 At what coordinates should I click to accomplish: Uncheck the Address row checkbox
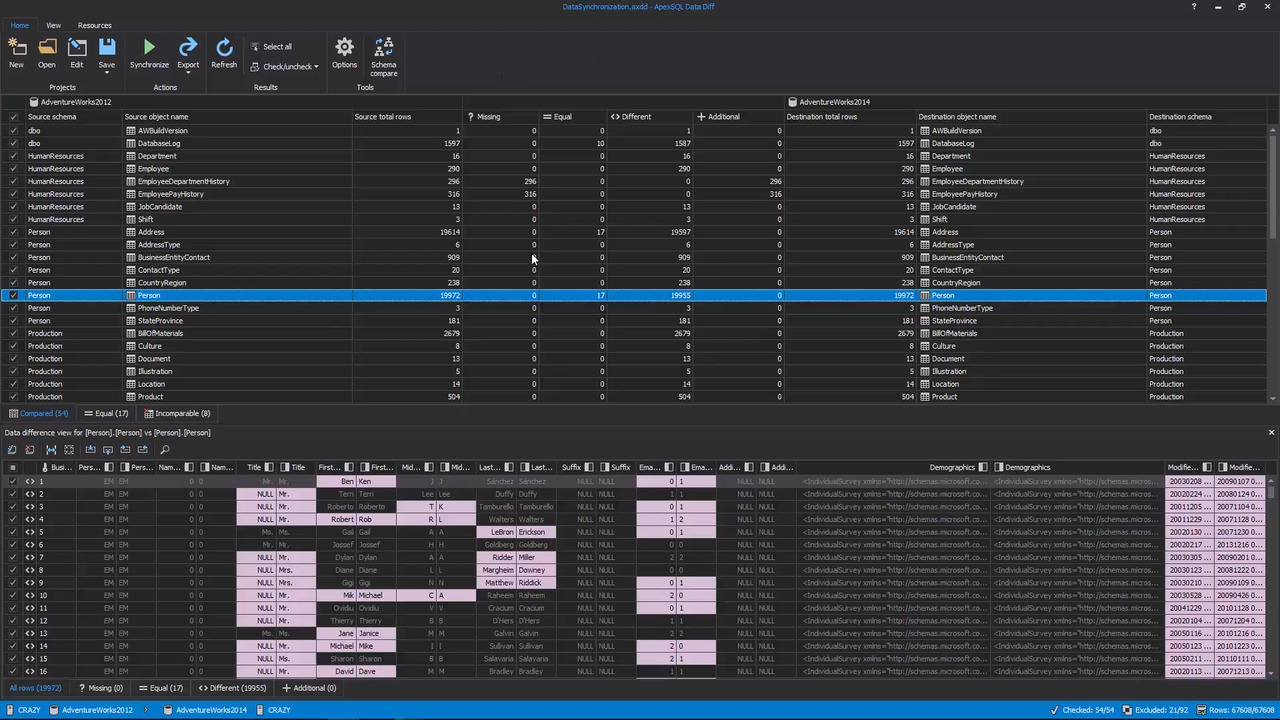12,232
